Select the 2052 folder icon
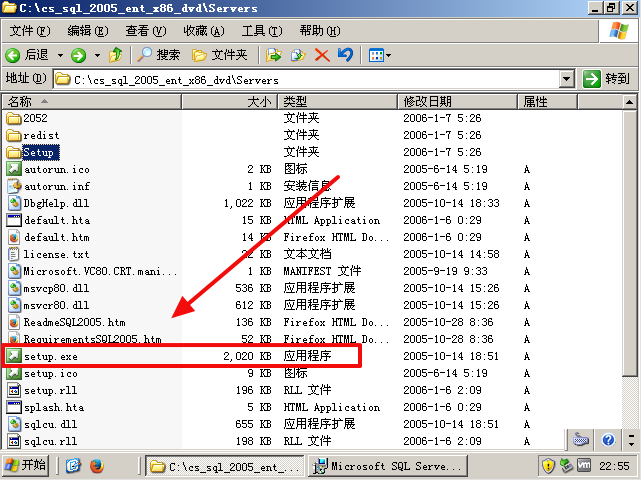The height and width of the screenshot is (480, 641). click(x=13, y=118)
